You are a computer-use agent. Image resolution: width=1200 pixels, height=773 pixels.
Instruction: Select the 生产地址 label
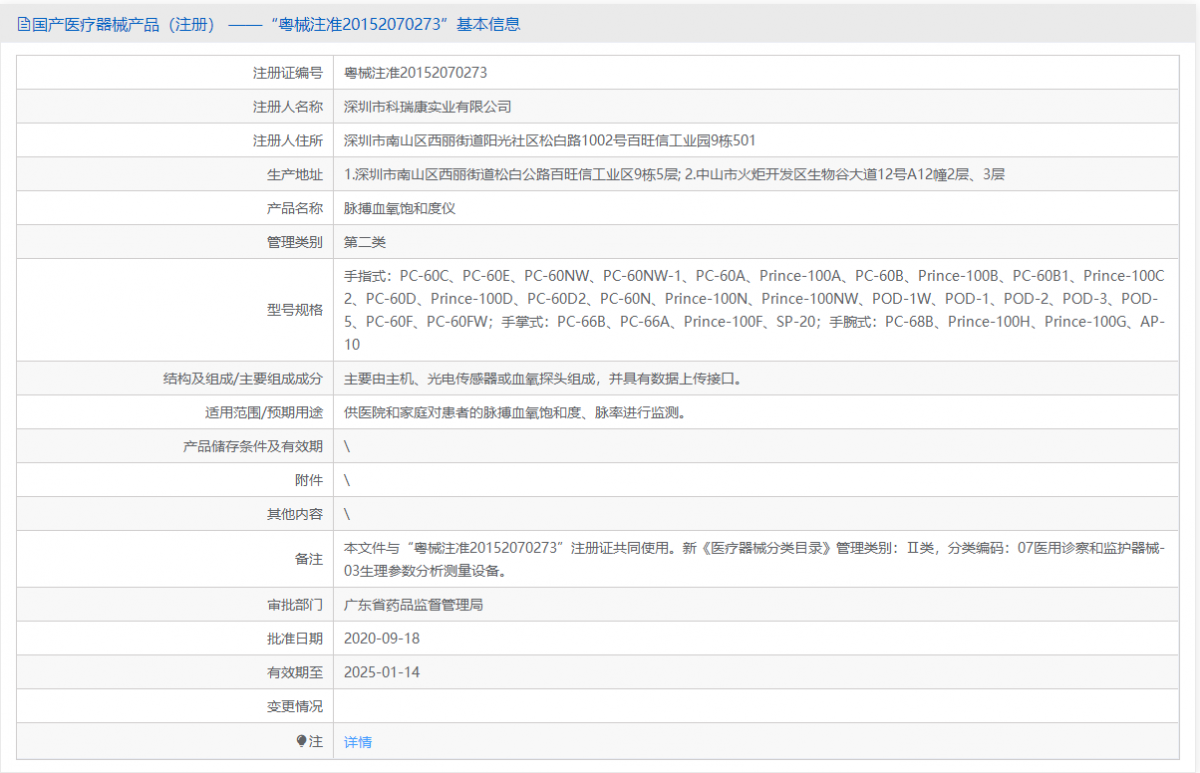coord(295,174)
